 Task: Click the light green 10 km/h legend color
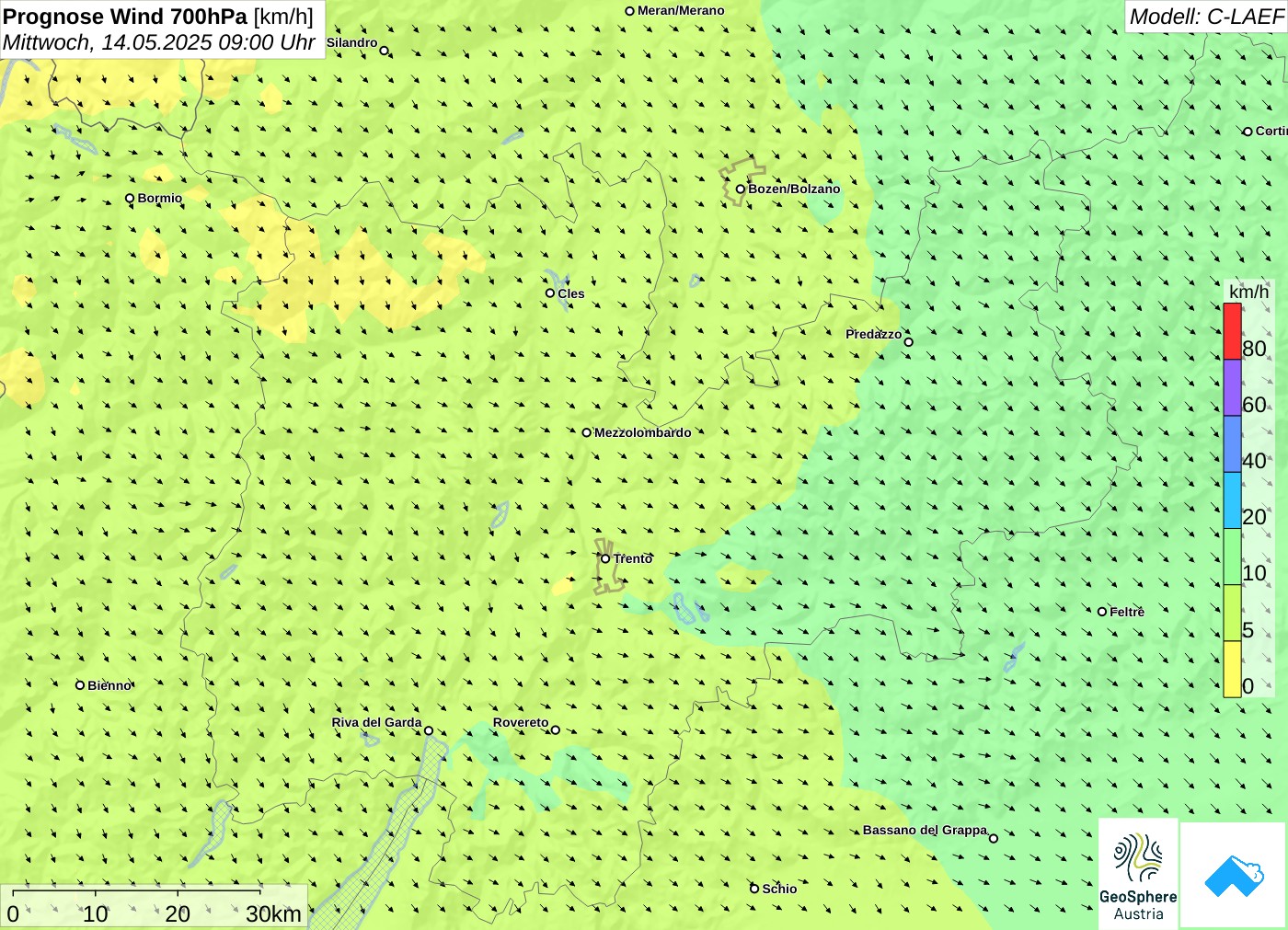click(1232, 557)
